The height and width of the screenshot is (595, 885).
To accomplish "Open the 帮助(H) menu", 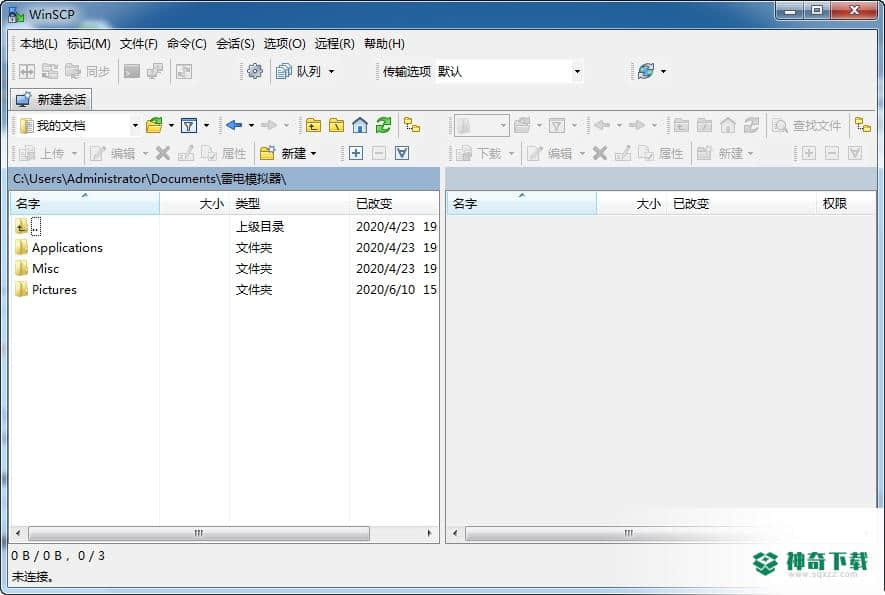I will point(384,43).
